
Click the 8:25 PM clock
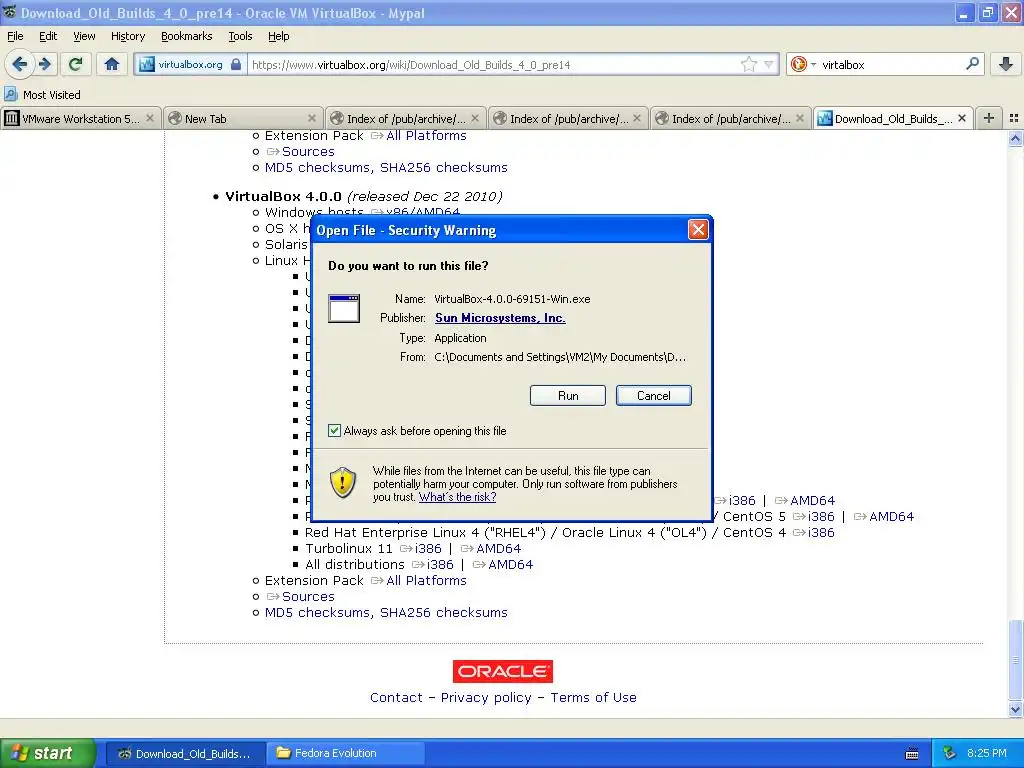(987, 753)
